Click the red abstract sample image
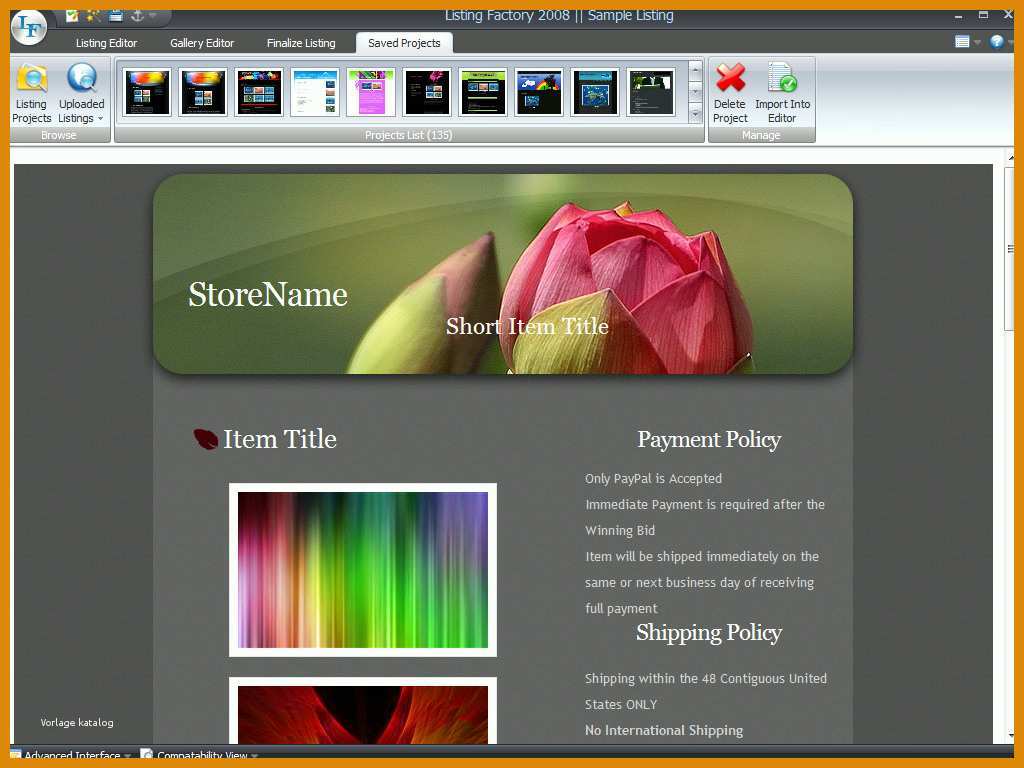Screen dimensions: 1024x768 click(x=362, y=712)
